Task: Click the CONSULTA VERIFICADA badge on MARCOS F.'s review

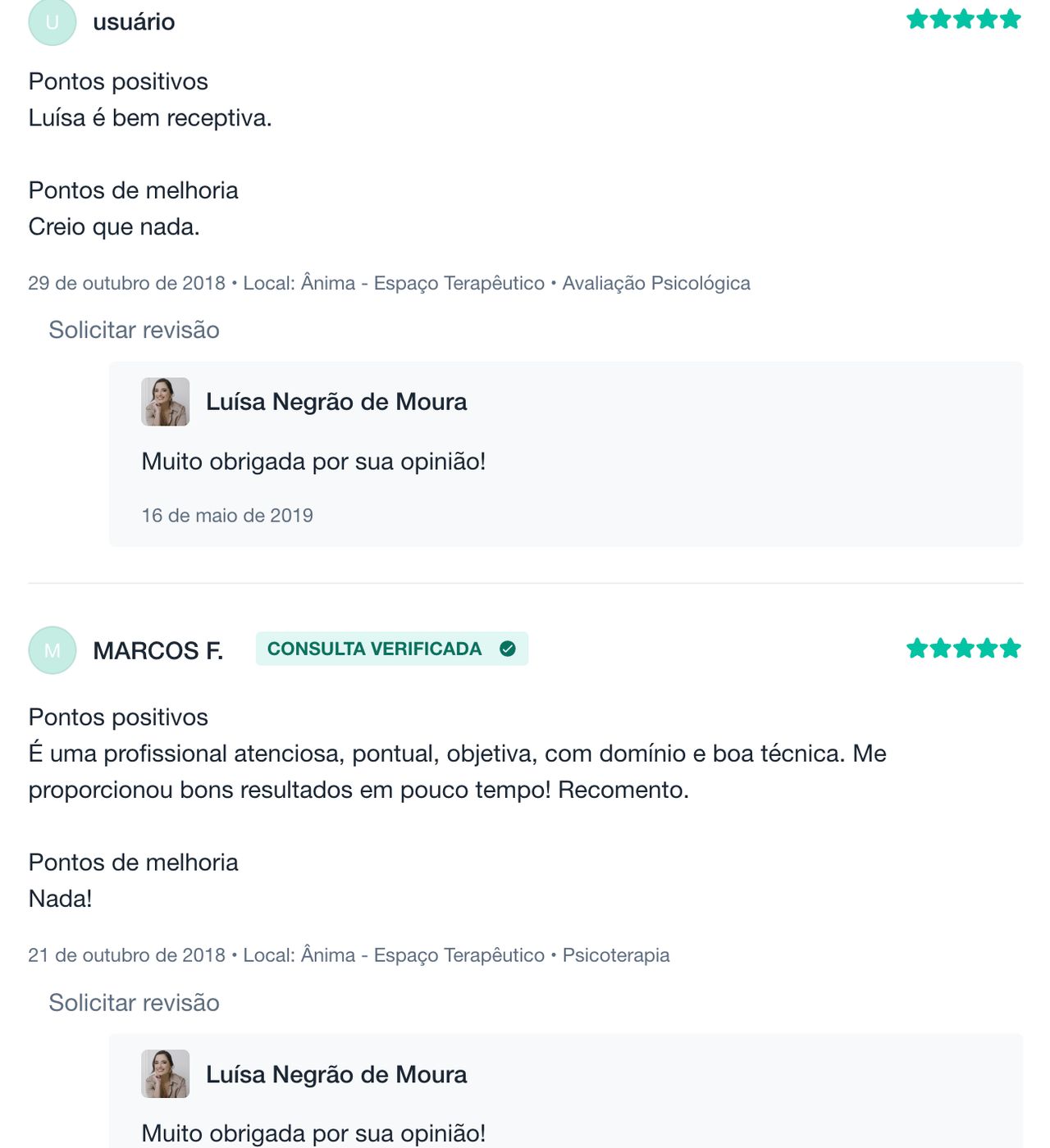Action: 391,648
